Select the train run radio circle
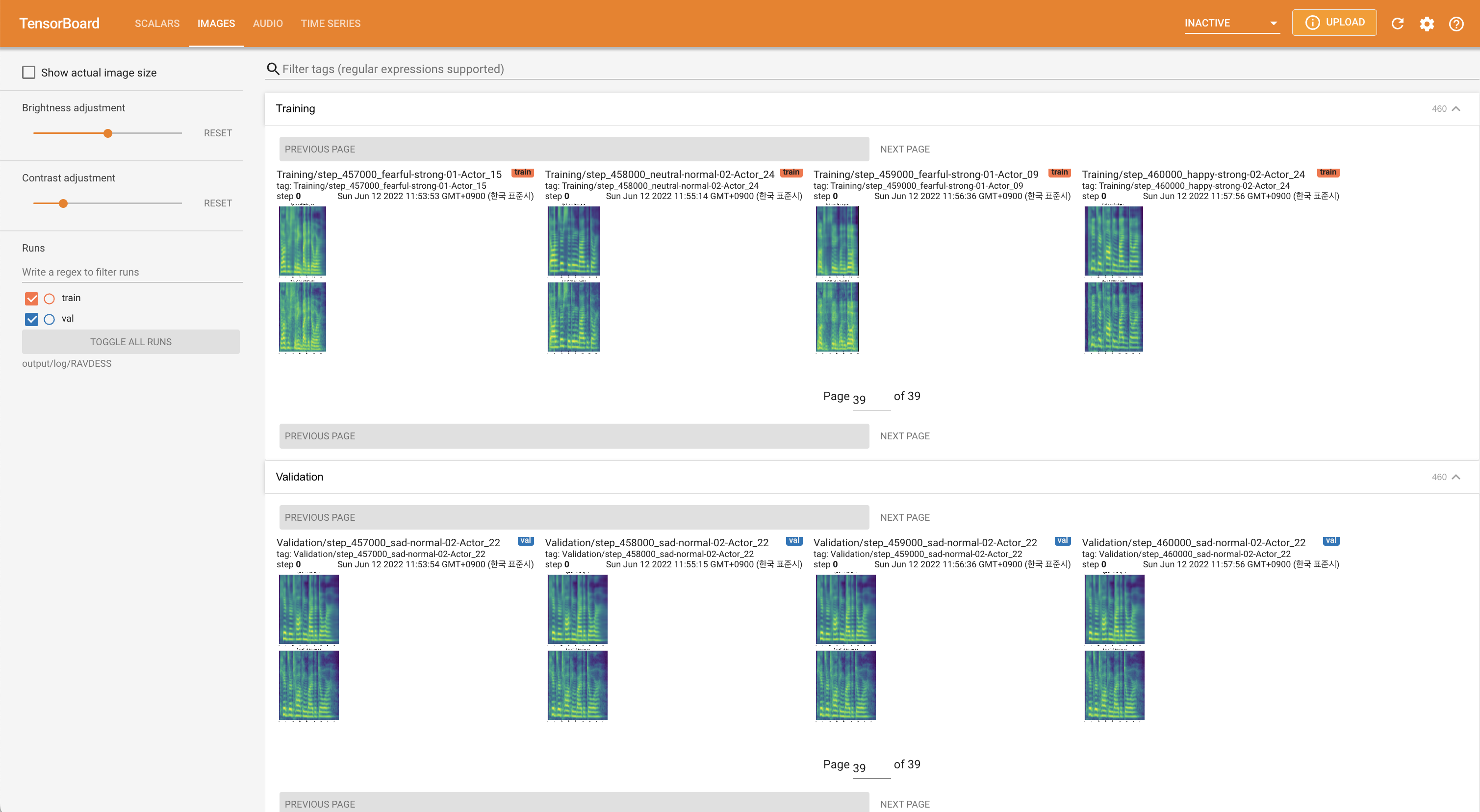This screenshot has height=812, width=1480. (x=50, y=298)
